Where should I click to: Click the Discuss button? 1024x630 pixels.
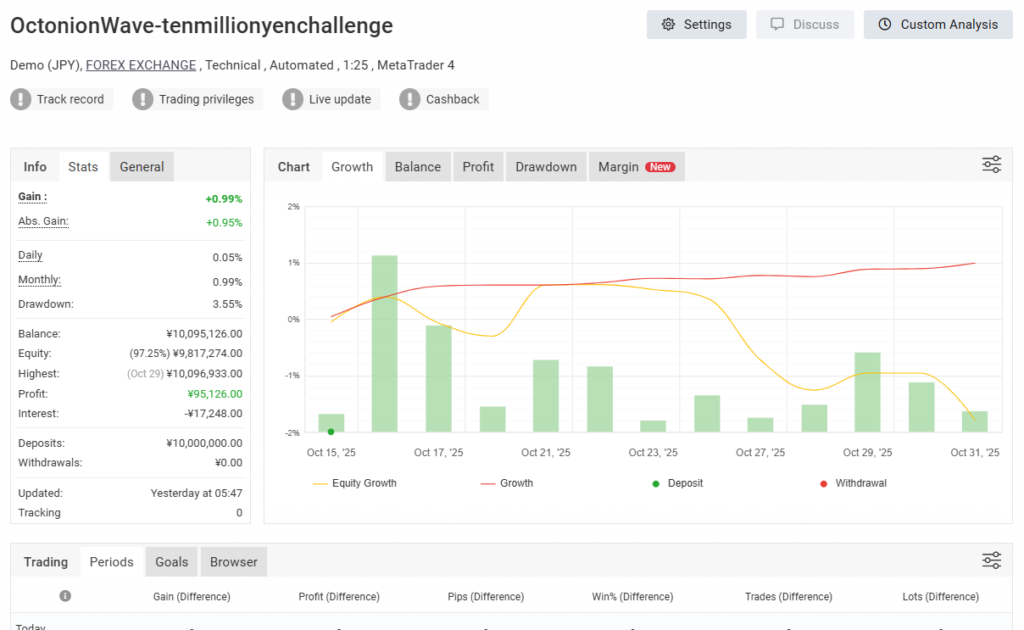pyautogui.click(x=805, y=25)
